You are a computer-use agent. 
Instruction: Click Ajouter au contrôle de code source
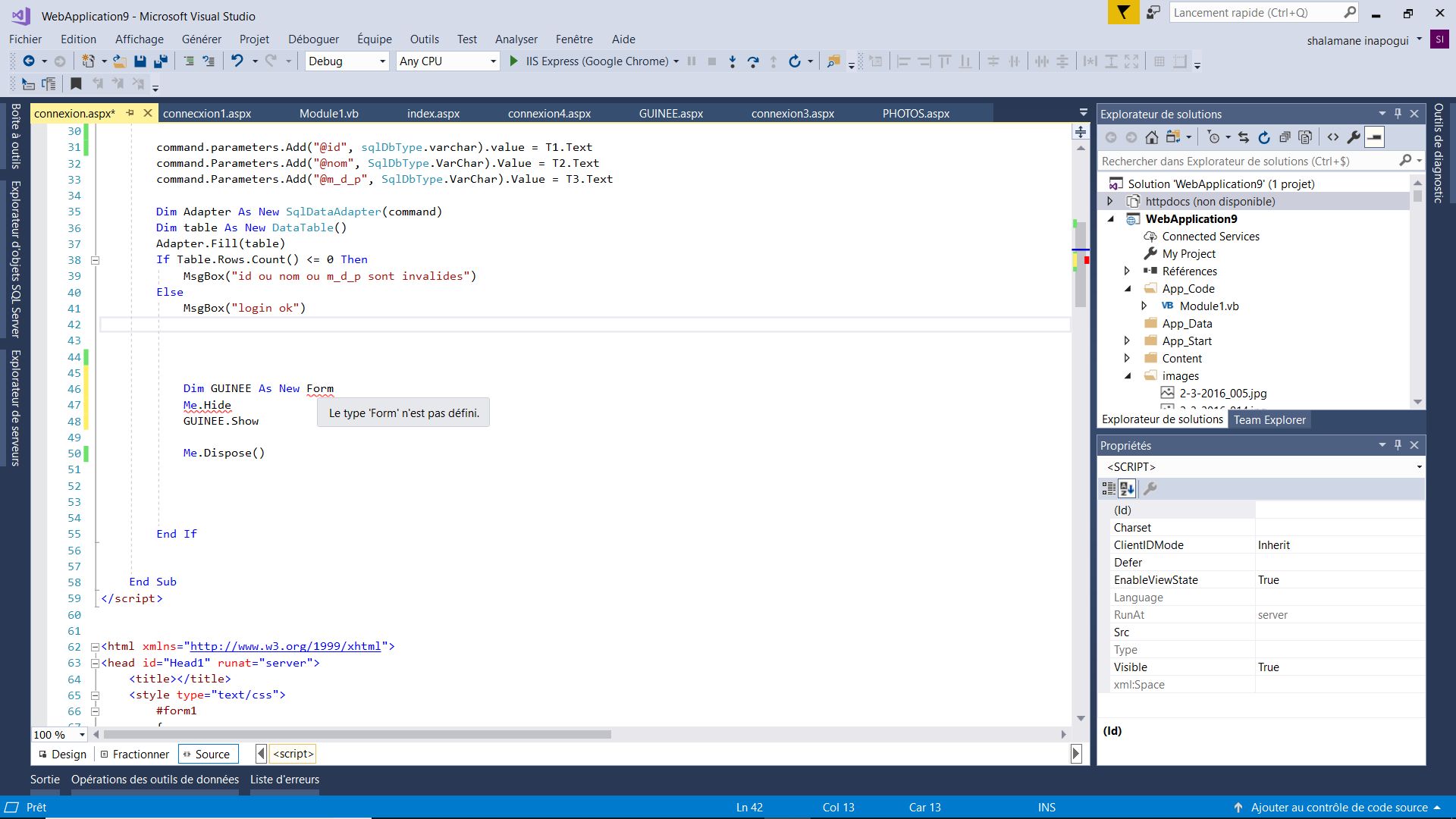(x=1339, y=808)
